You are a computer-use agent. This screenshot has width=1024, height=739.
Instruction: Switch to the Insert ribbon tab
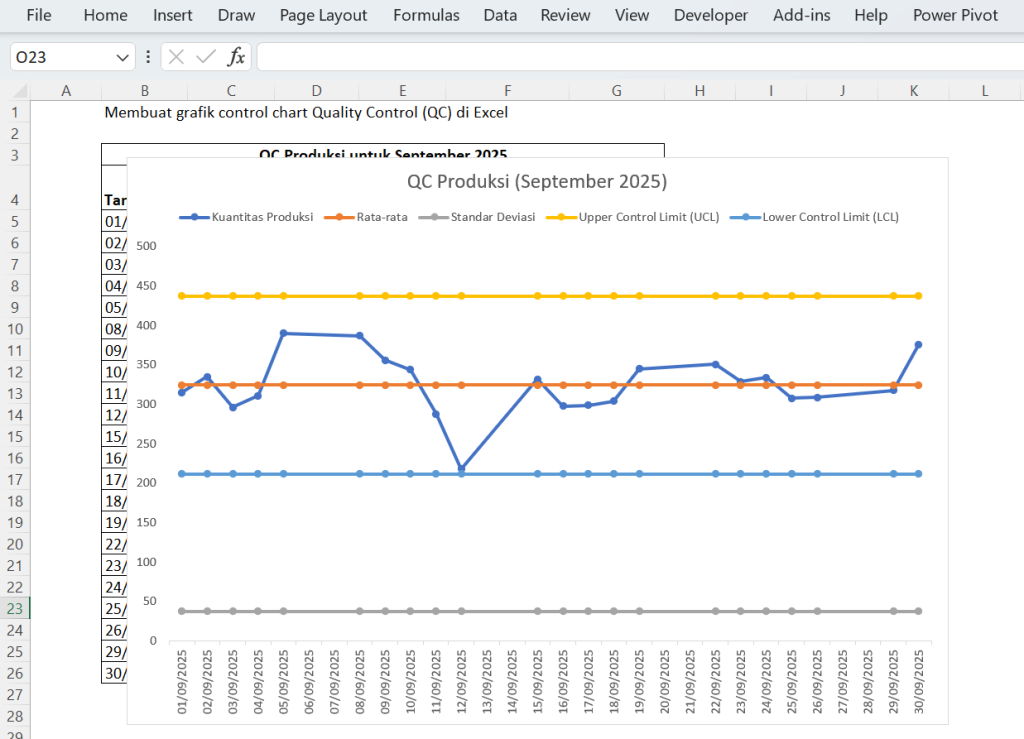point(173,15)
